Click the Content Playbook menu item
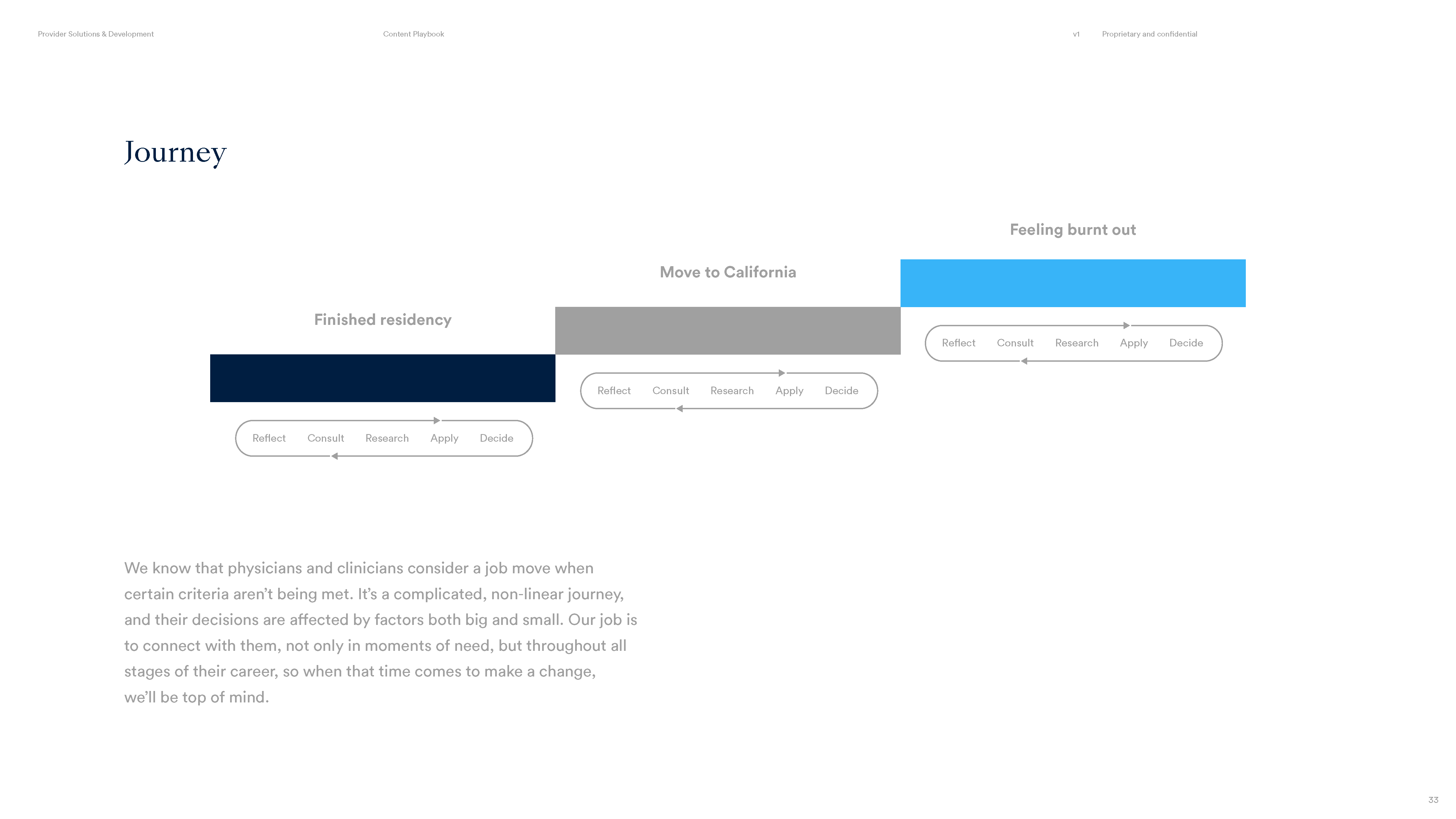 [x=413, y=33]
